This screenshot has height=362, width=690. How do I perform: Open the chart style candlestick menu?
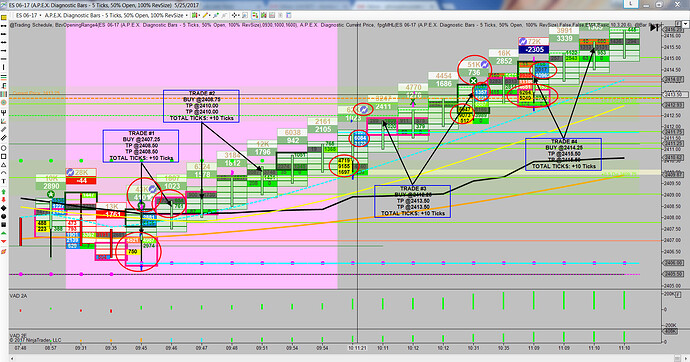click(x=195, y=15)
